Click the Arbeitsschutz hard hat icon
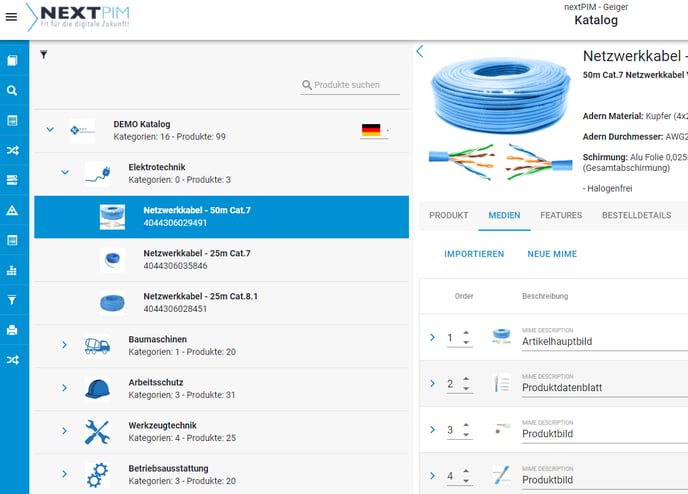The image size is (688, 494). 97,388
